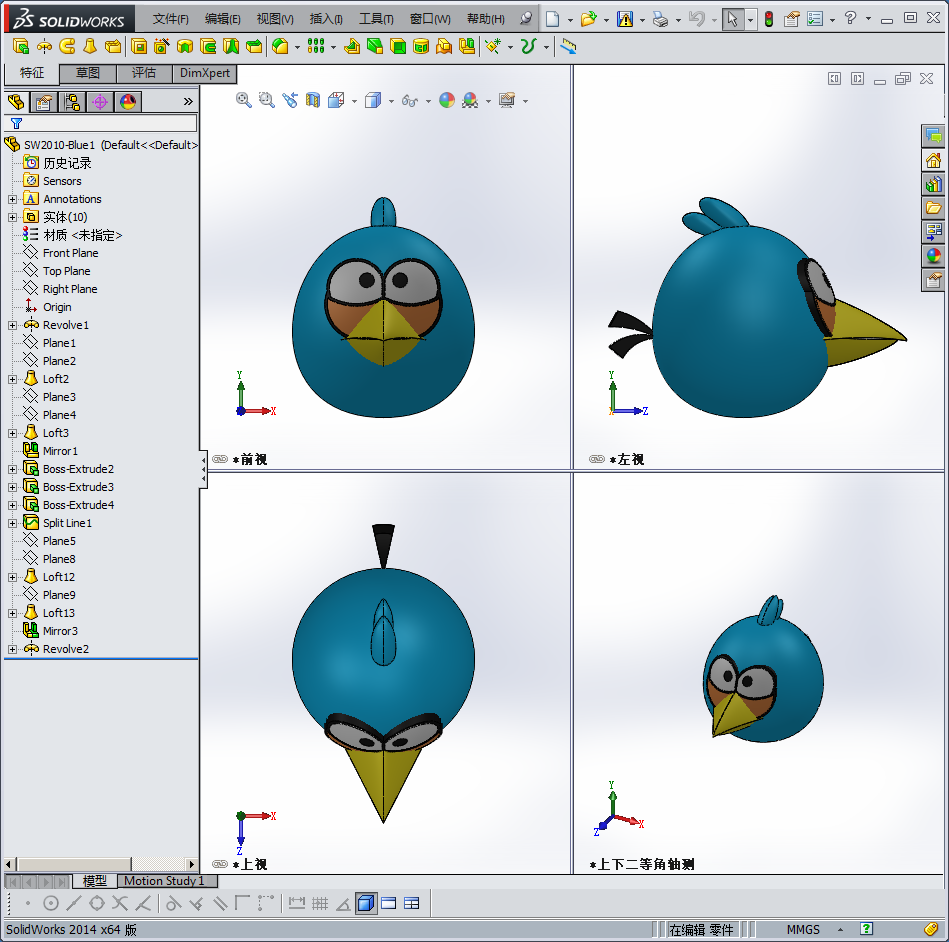This screenshot has width=949, height=942.
Task: Open the View Orientation dropdown arrow
Action: (x=354, y=101)
